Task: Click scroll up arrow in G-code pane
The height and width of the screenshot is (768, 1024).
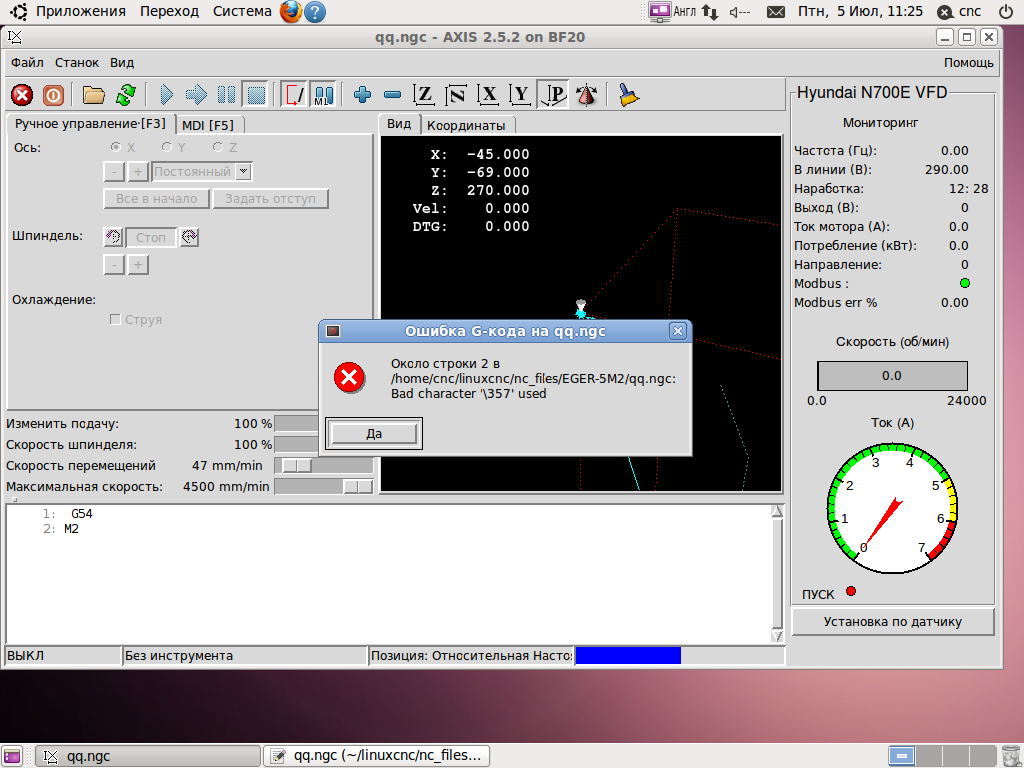Action: [776, 511]
